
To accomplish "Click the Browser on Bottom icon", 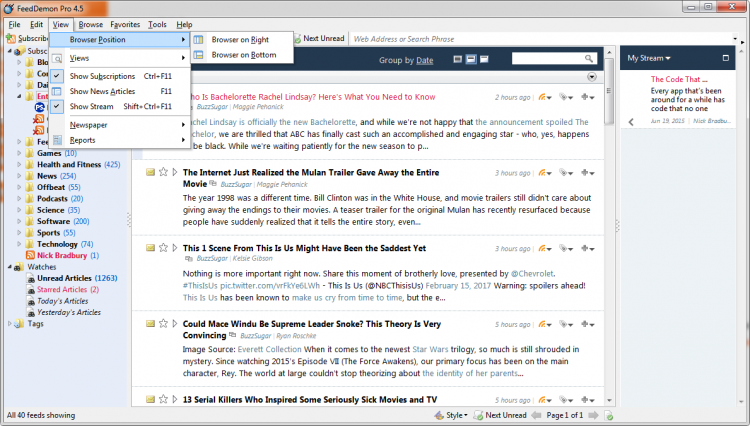I will coord(199,55).
